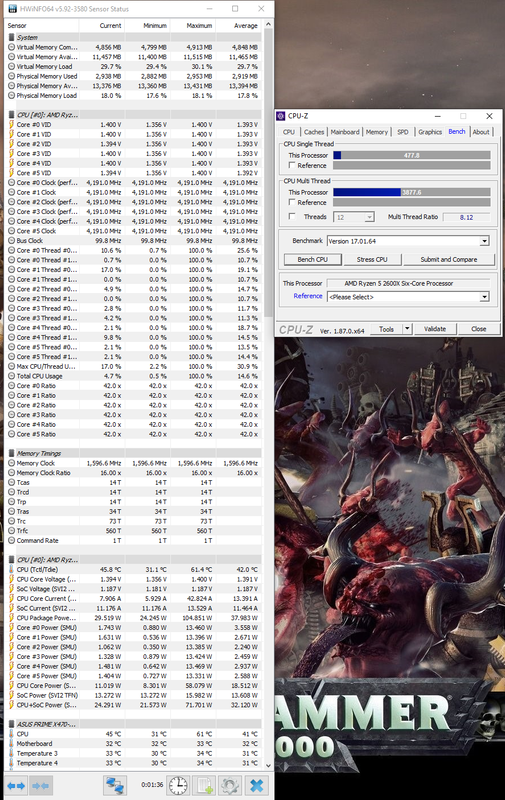Click the Tcas row icon

point(12,482)
